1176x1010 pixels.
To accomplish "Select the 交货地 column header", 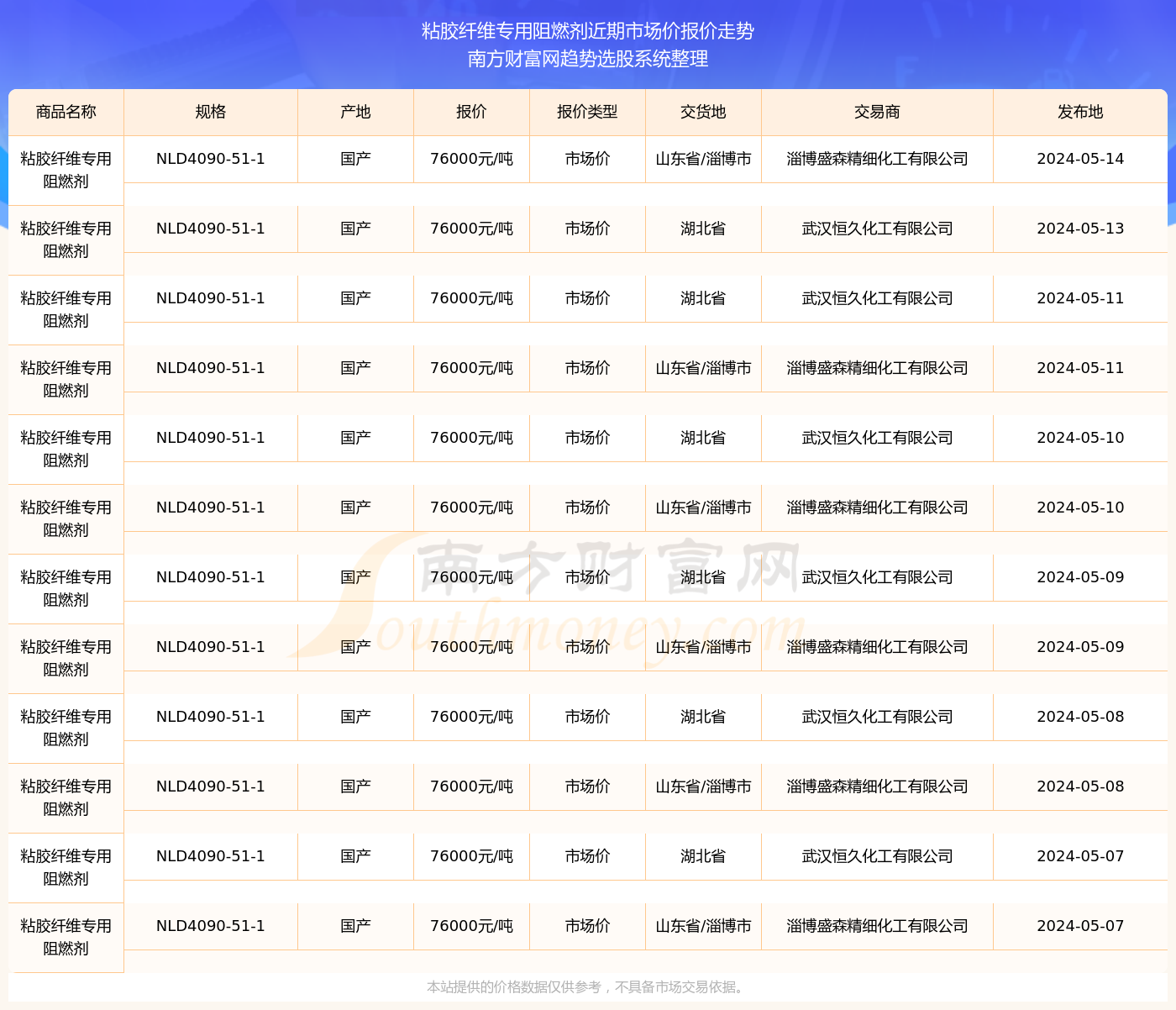I will point(704,112).
